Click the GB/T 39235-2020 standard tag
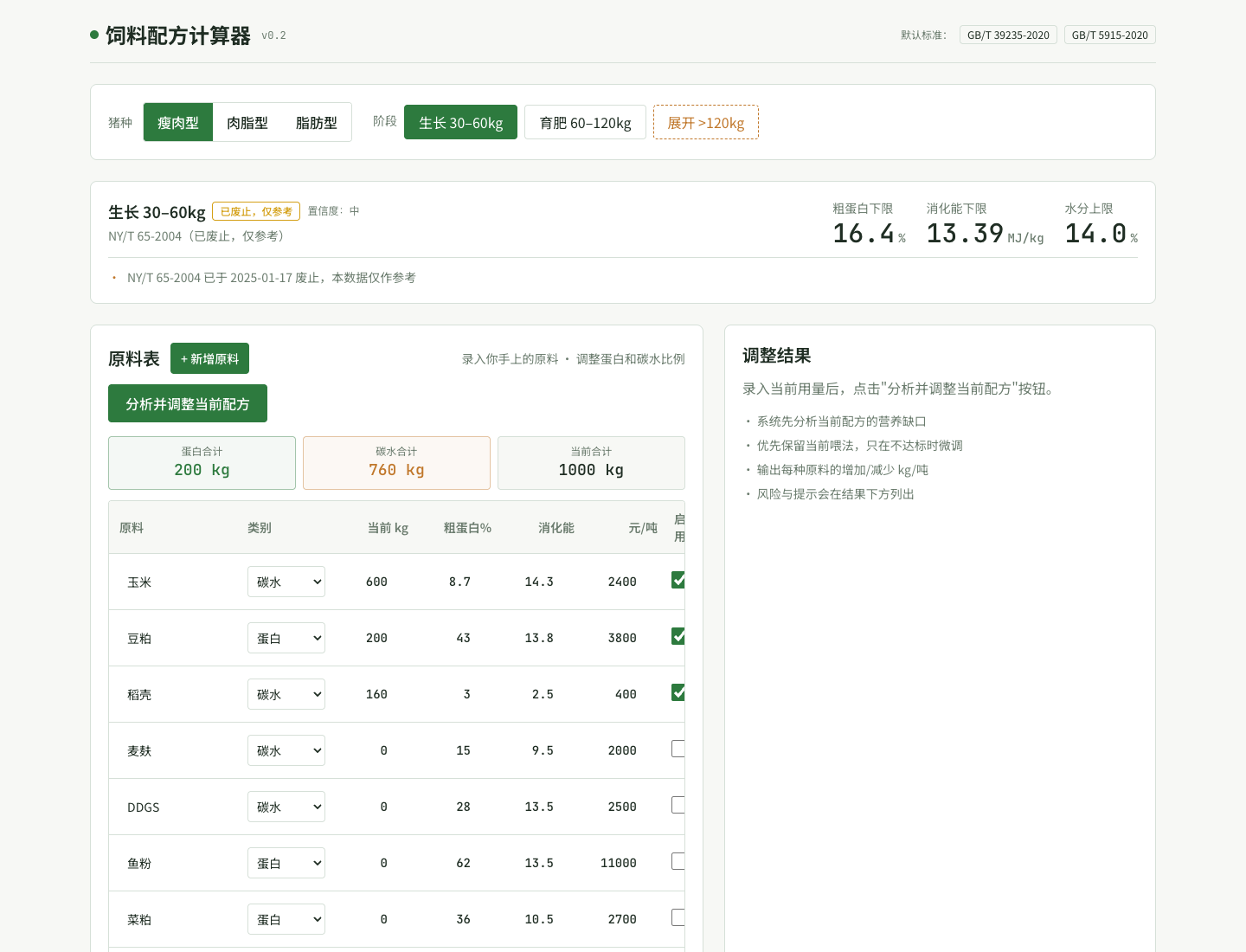 click(x=1008, y=35)
